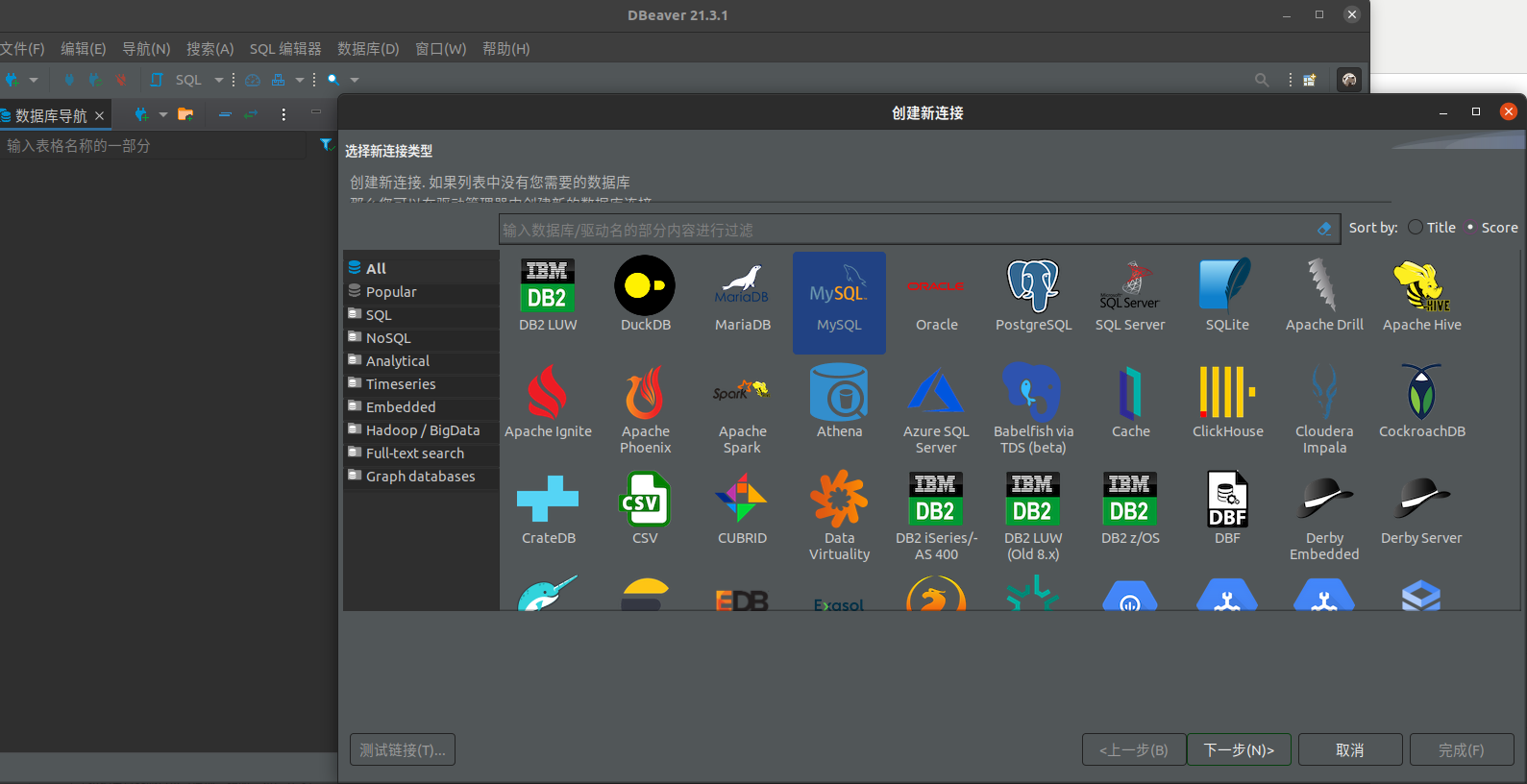Screen dimensions: 1527x784
Task: Expand new connection dropdown in navigator panel
Action: point(163,114)
